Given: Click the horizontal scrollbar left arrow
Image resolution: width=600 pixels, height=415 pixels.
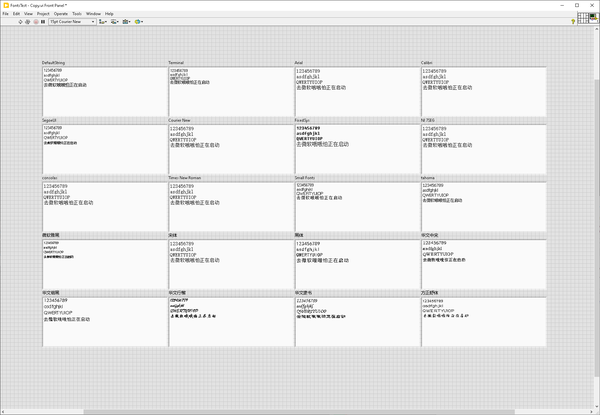Looking at the screenshot, I should pos(3,412).
